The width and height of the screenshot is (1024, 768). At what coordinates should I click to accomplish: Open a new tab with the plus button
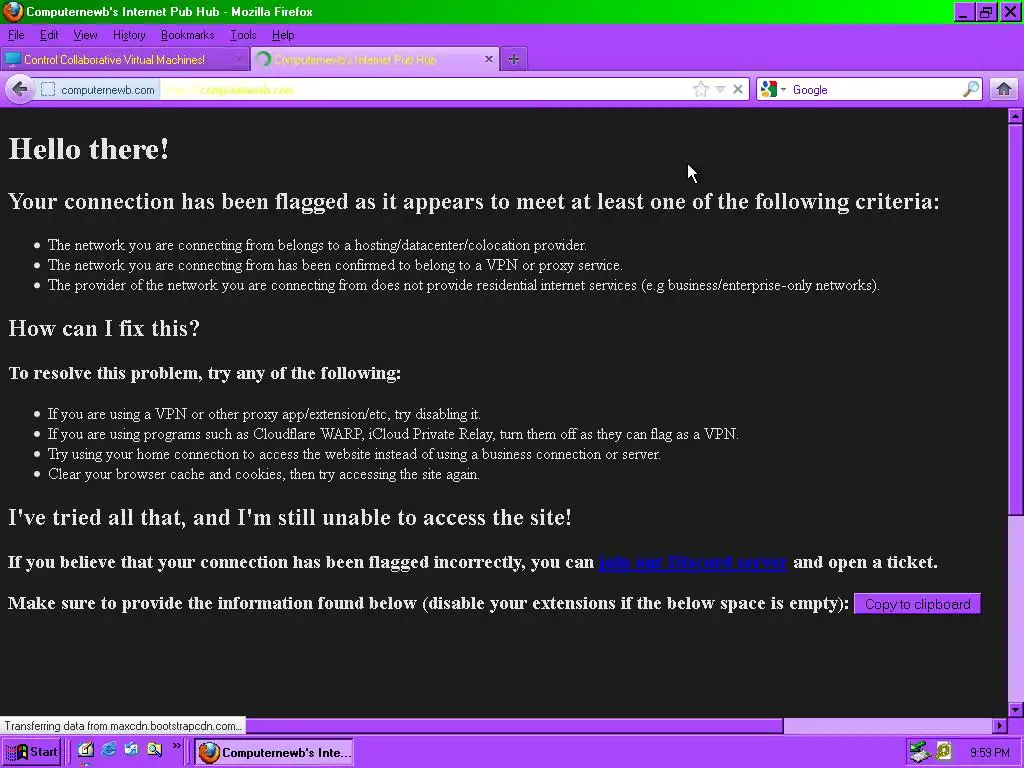click(514, 59)
